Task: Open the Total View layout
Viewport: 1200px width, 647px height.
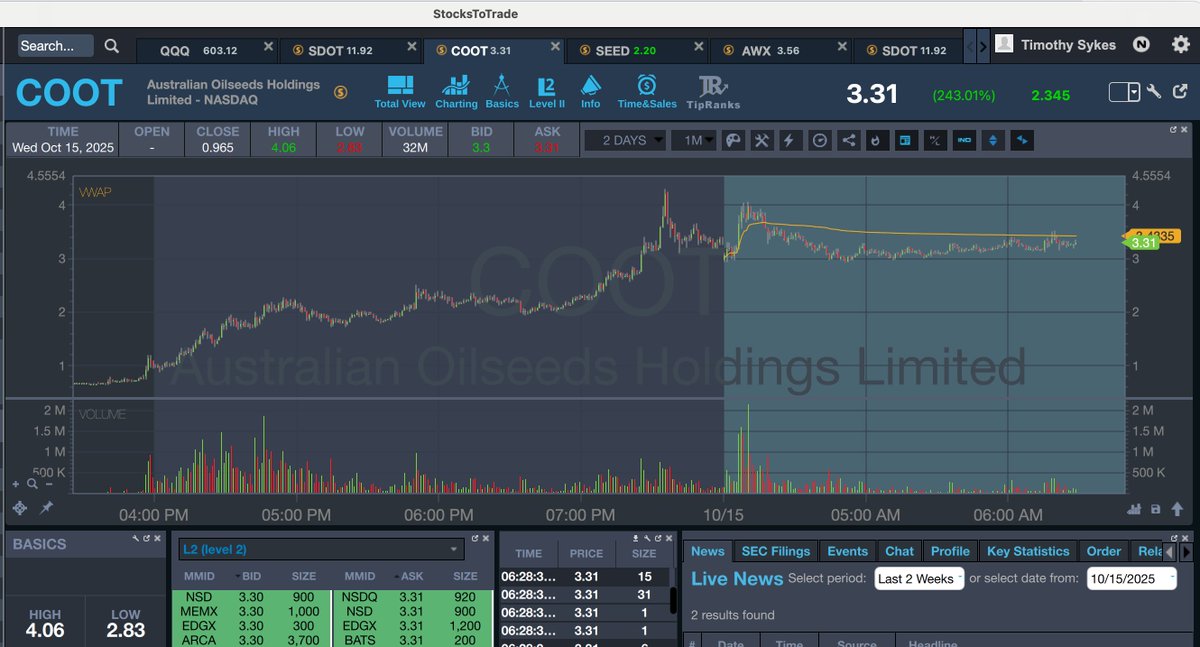Action: pyautogui.click(x=399, y=91)
